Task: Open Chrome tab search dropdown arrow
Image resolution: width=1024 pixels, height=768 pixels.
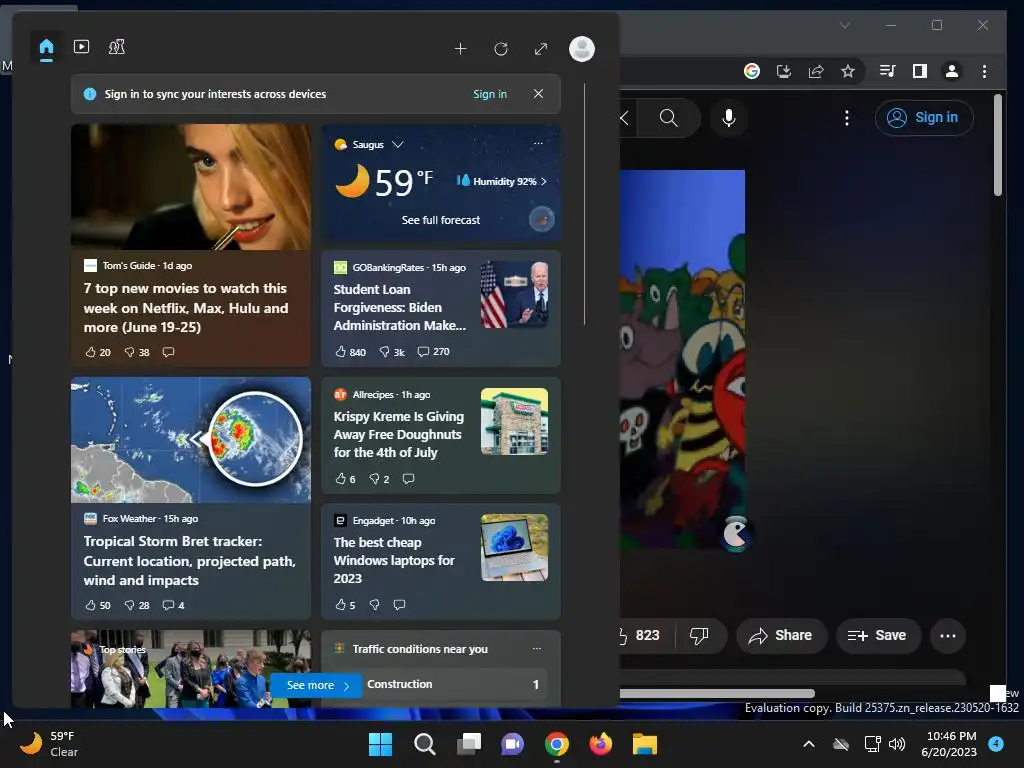Action: pyautogui.click(x=844, y=25)
